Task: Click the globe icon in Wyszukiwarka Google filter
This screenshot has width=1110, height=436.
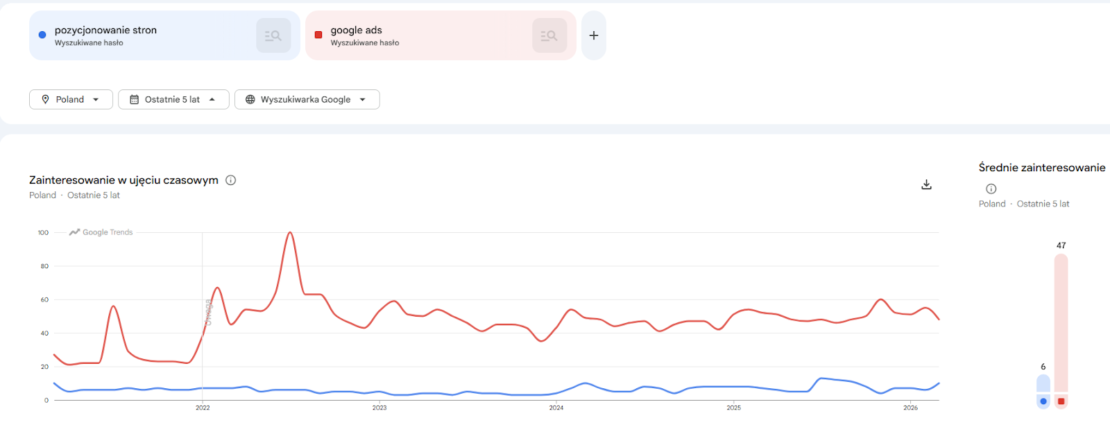Action: [250, 99]
